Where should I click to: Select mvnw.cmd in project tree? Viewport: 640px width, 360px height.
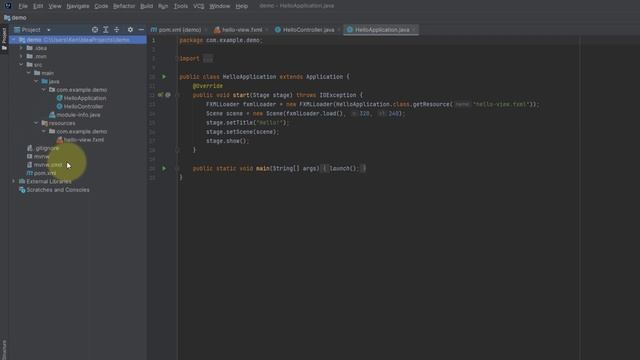48,165
